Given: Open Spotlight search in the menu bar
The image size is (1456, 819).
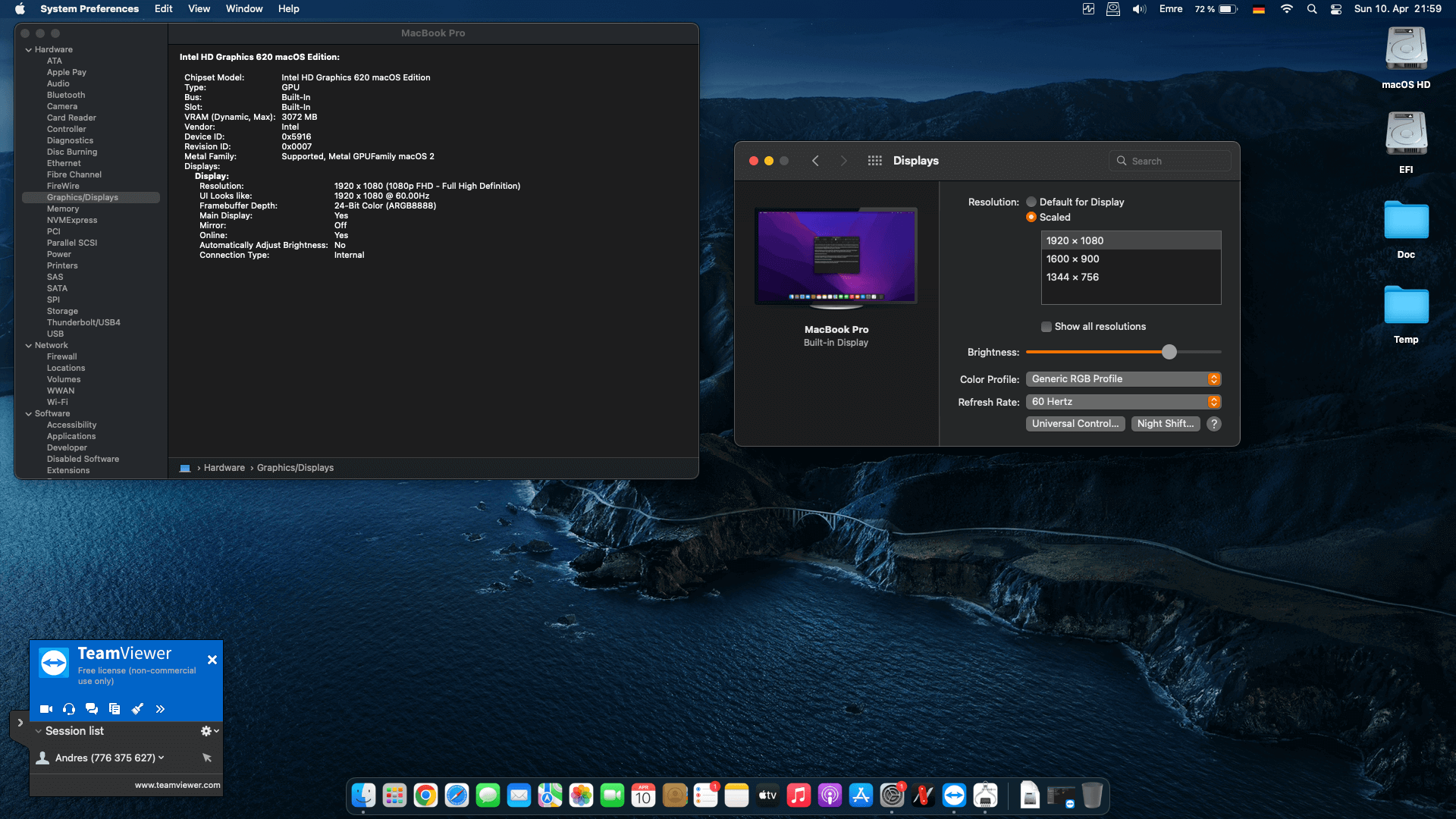Looking at the screenshot, I should pyautogui.click(x=1312, y=9).
